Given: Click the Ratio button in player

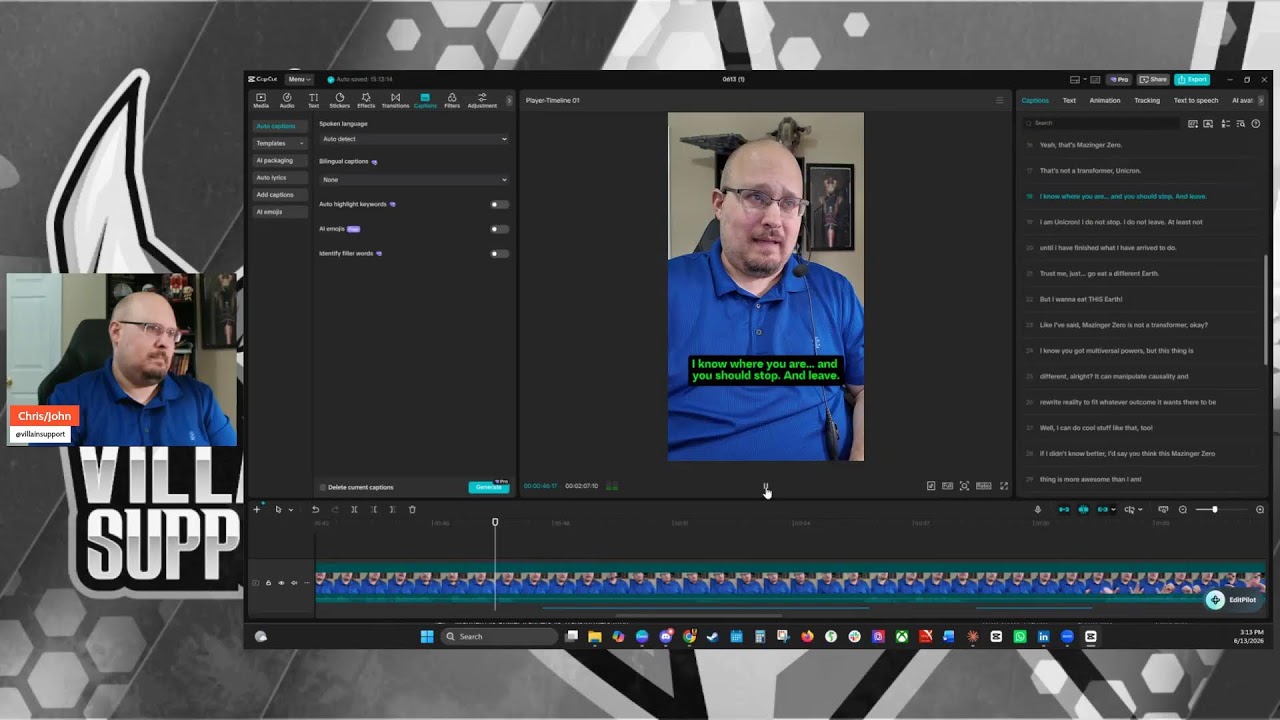Looking at the screenshot, I should point(984,486).
